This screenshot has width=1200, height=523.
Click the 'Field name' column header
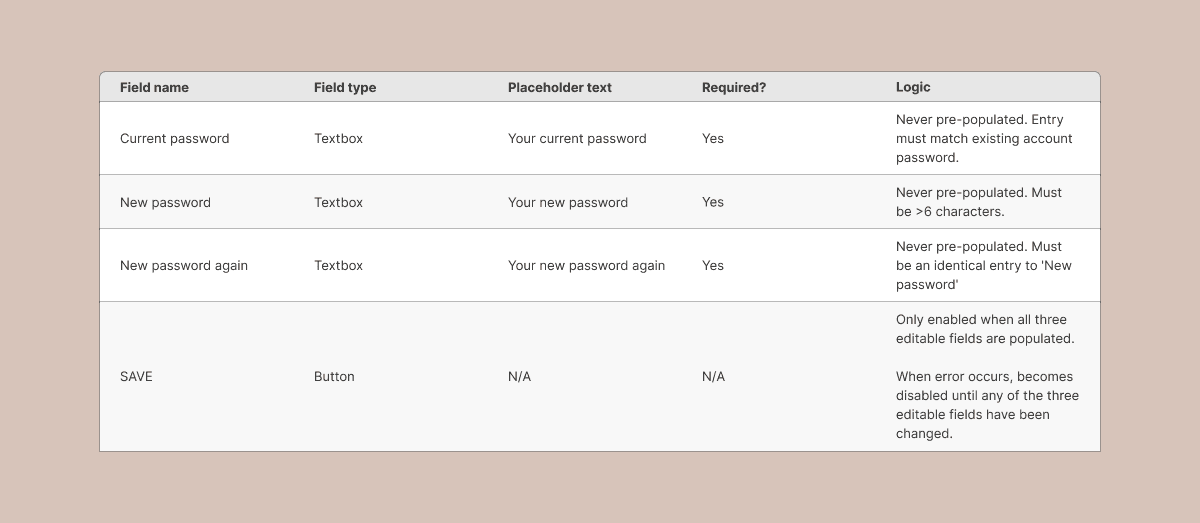point(154,87)
